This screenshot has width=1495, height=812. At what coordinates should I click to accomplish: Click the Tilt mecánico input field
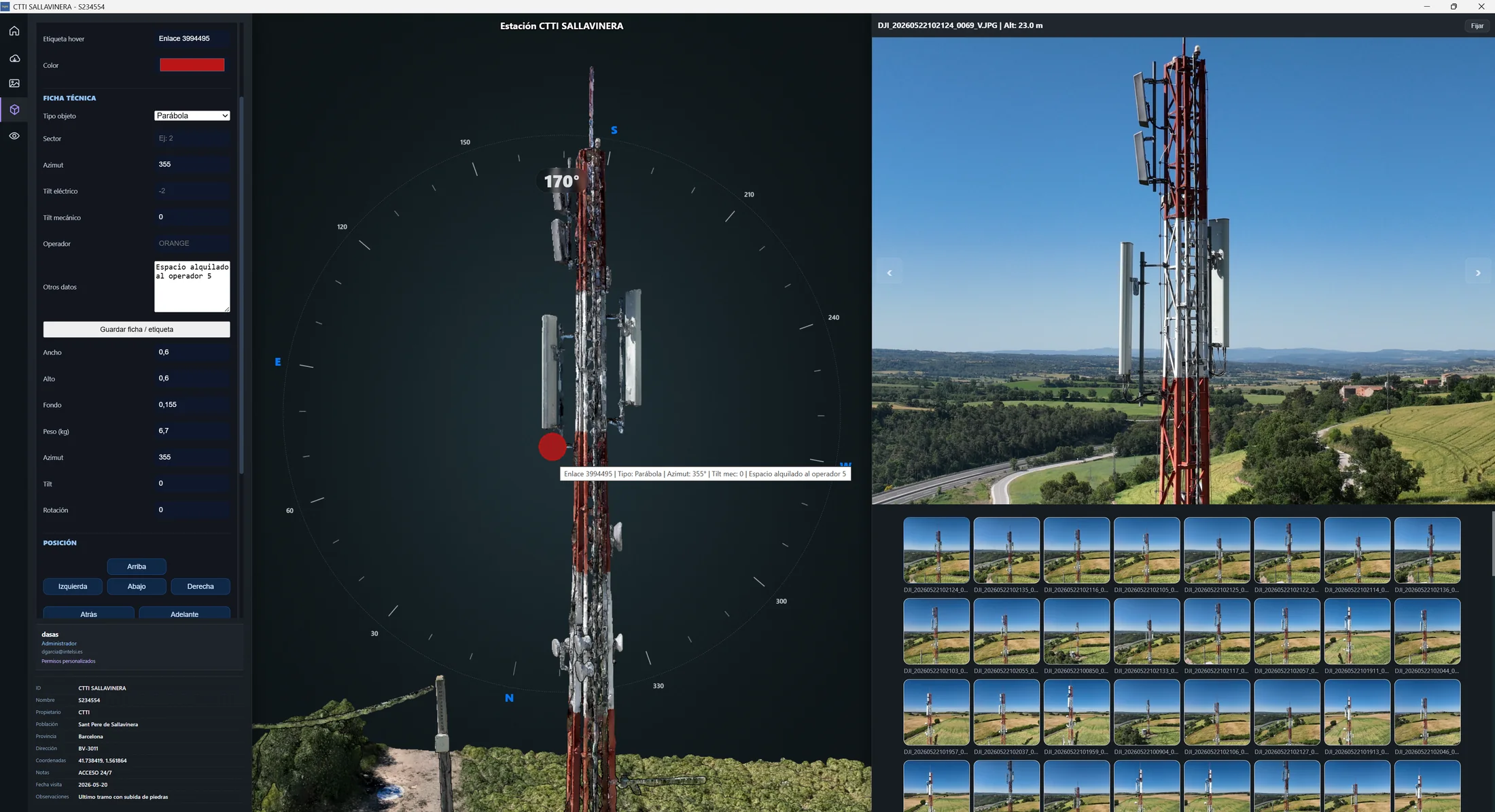click(x=192, y=217)
